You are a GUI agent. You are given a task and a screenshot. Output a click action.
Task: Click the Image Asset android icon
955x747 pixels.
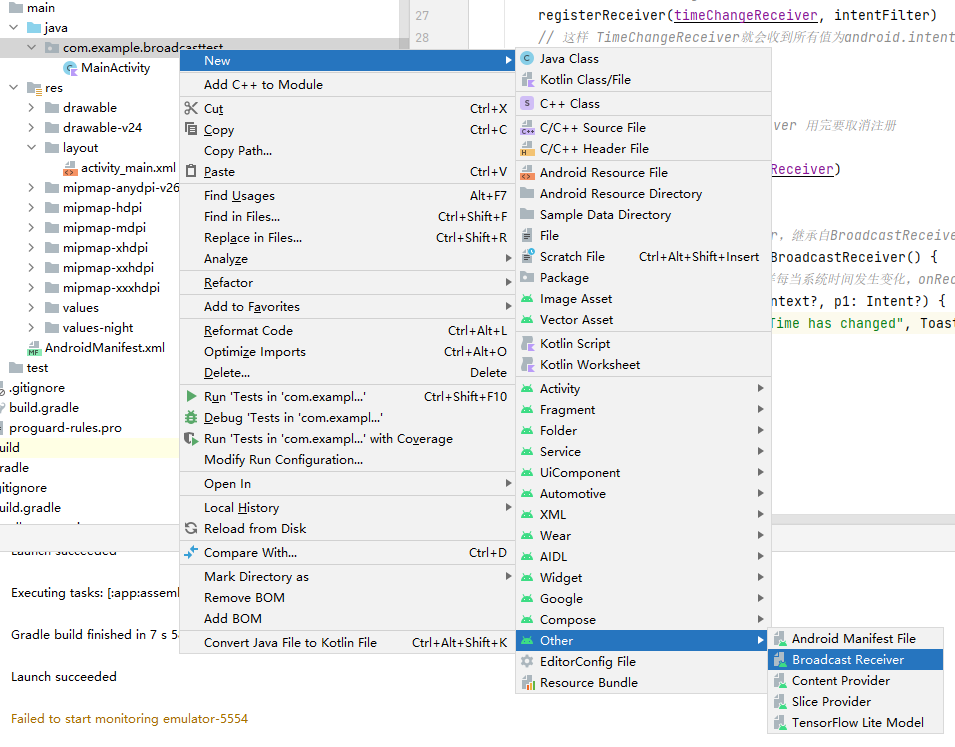point(527,299)
